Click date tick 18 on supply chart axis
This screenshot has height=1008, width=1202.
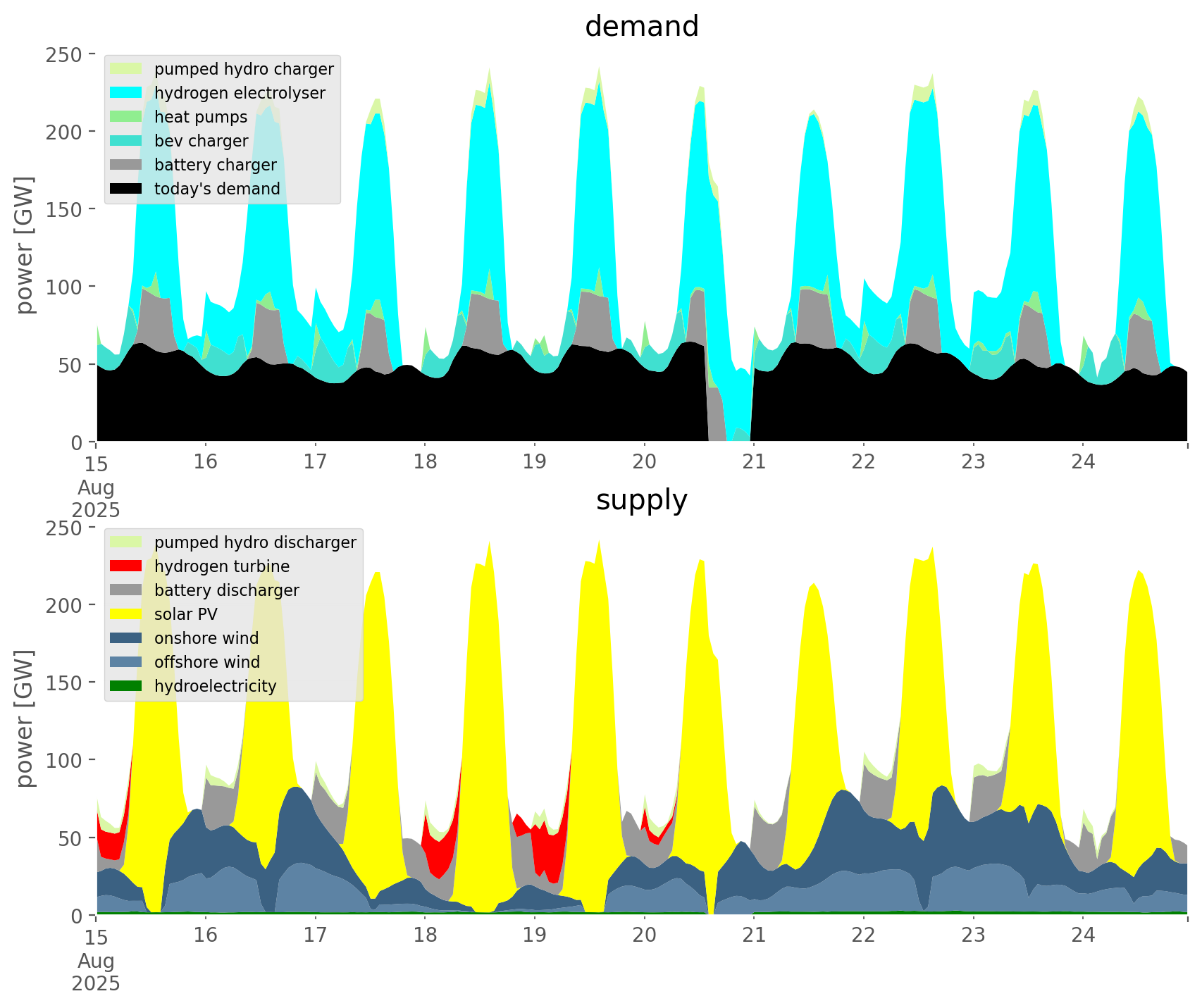[425, 935]
